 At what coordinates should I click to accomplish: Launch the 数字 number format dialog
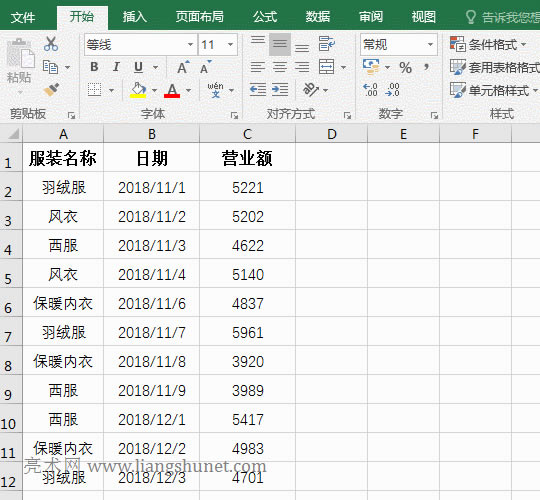point(434,115)
